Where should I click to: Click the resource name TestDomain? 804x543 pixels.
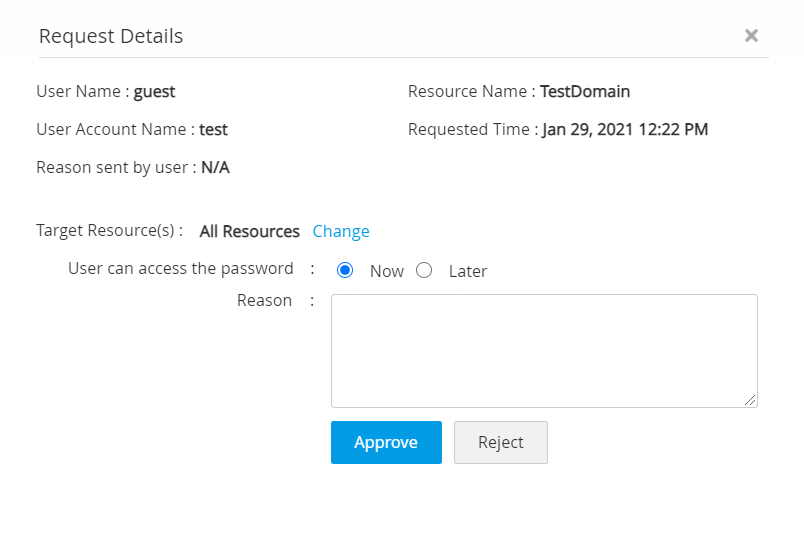[x=585, y=91]
